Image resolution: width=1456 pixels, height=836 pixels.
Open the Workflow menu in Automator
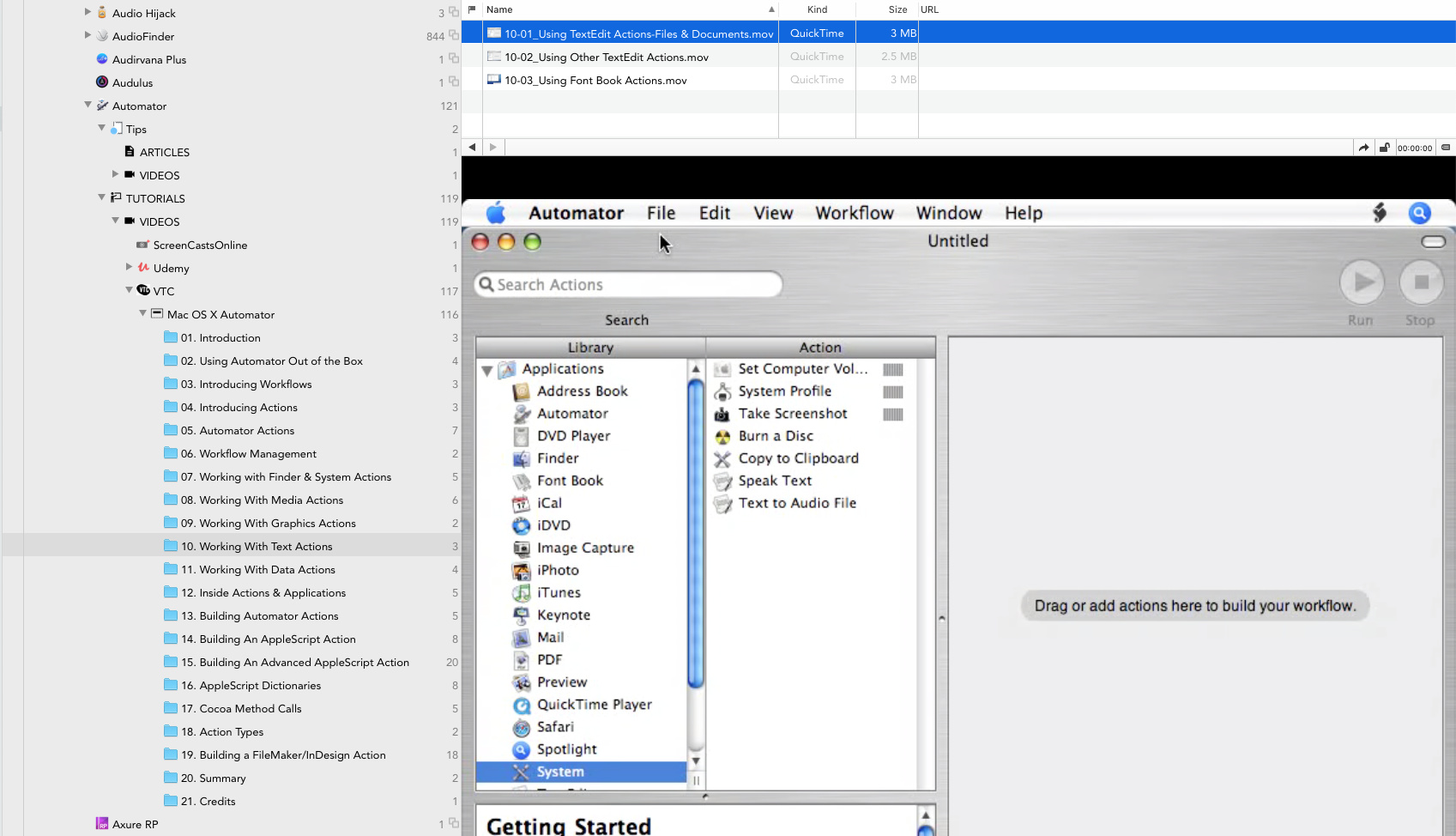click(854, 213)
